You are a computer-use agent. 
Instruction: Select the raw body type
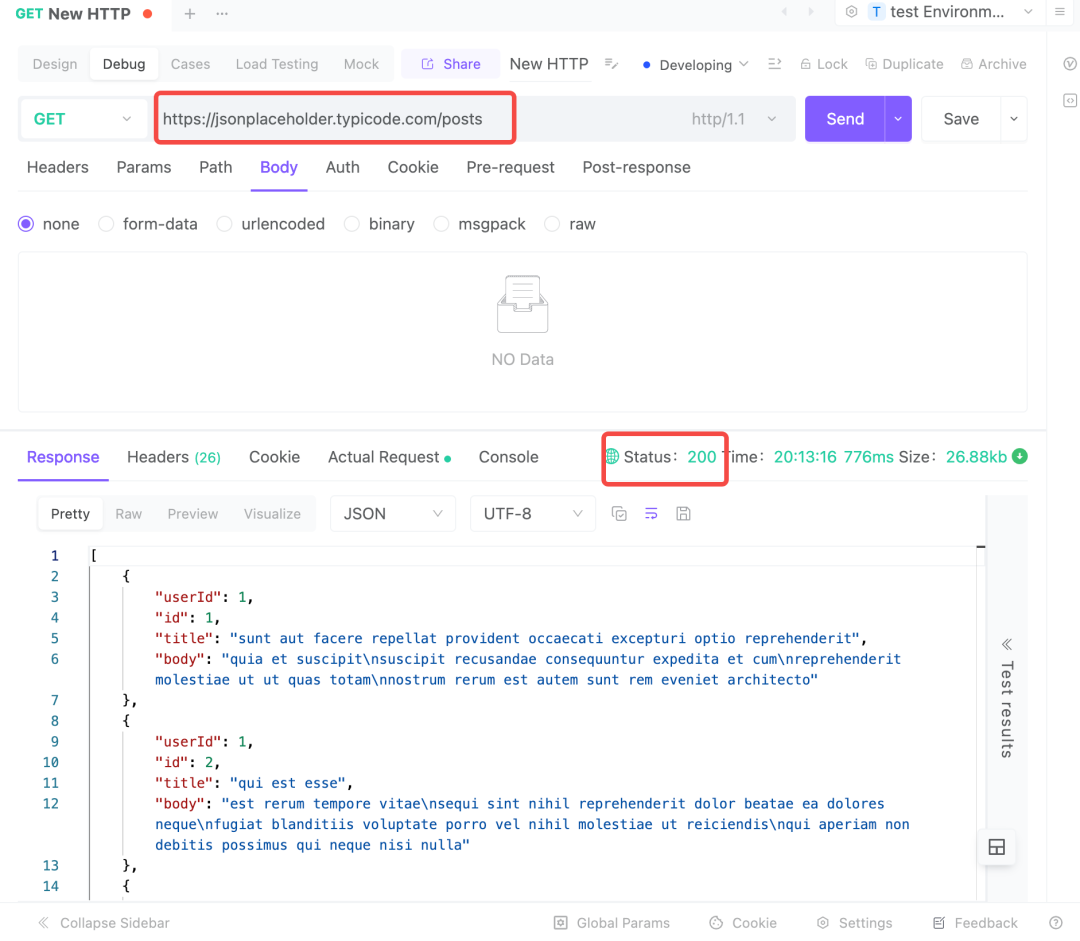pyautogui.click(x=552, y=224)
